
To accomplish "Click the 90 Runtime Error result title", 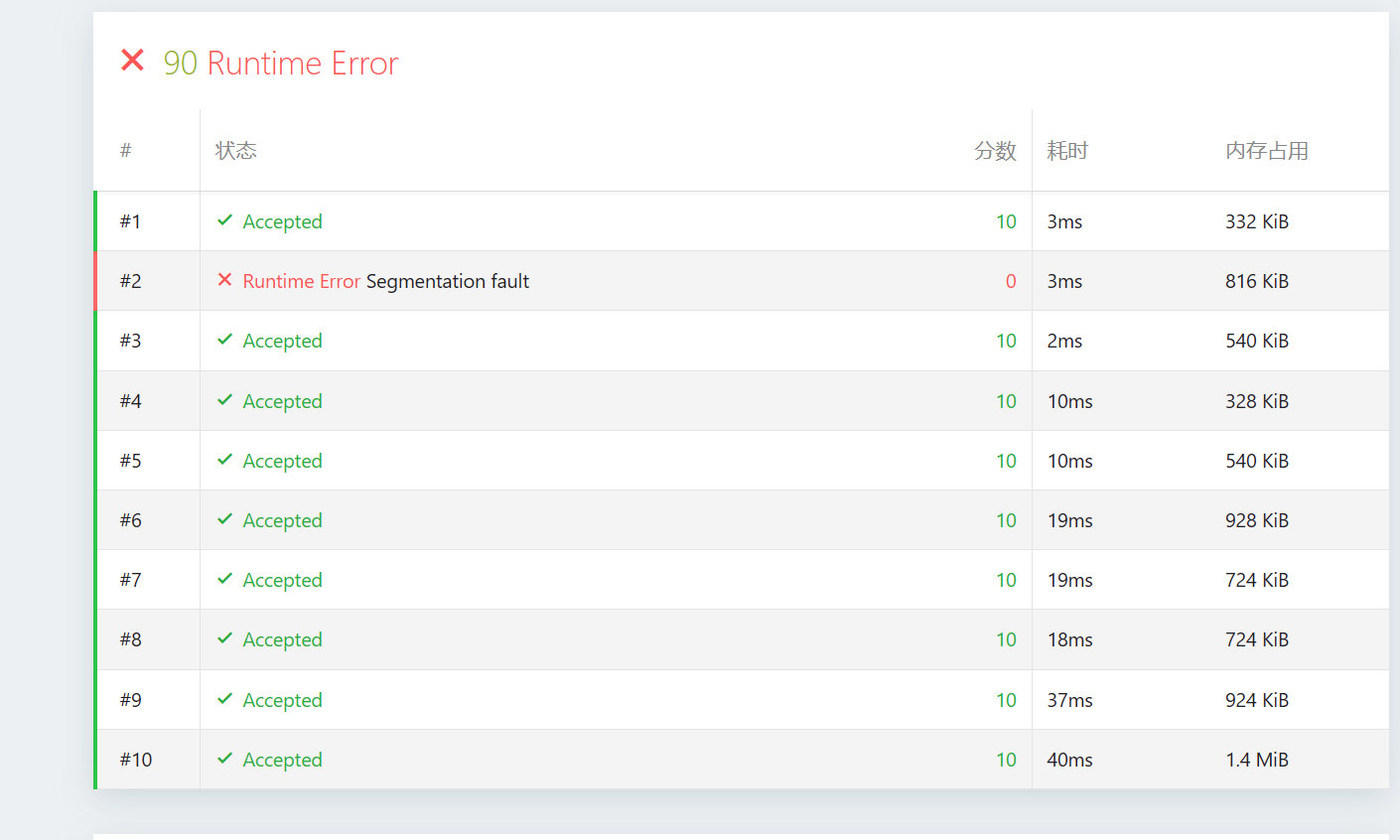I will coord(281,64).
